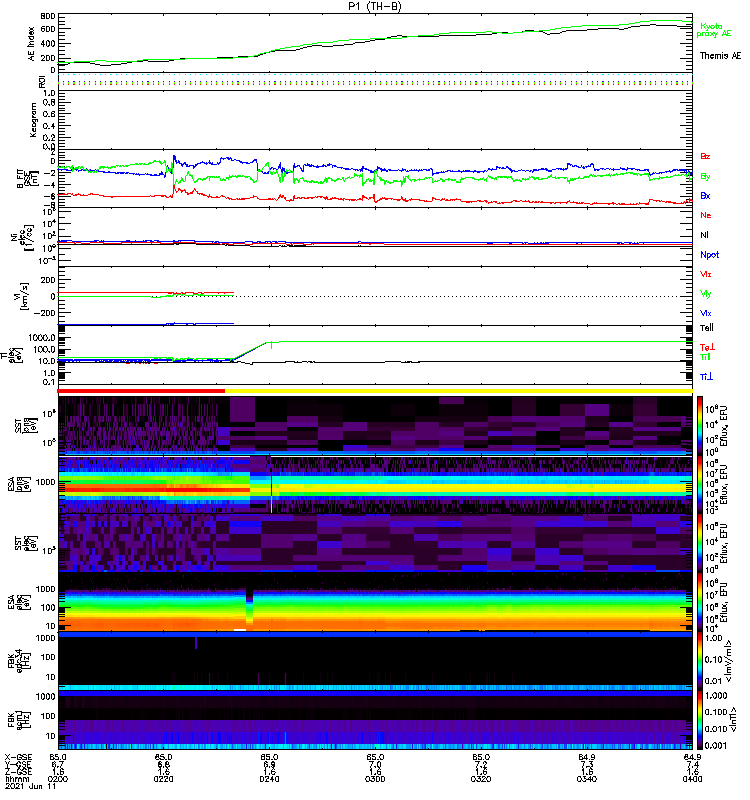Select the 0200 time tick label
Screen dimensions: 750x800
57,779
